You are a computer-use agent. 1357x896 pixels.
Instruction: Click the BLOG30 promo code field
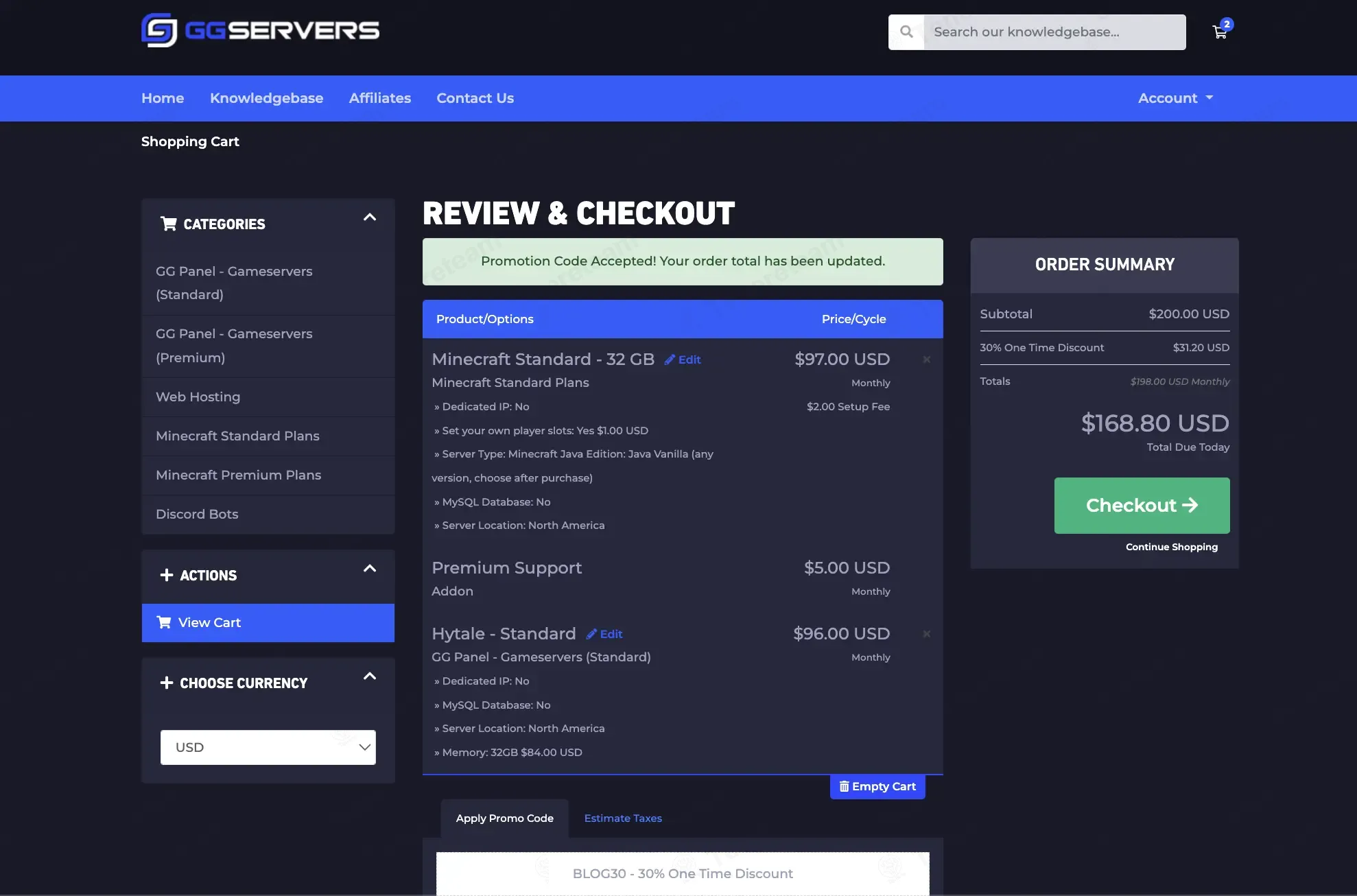(x=683, y=873)
